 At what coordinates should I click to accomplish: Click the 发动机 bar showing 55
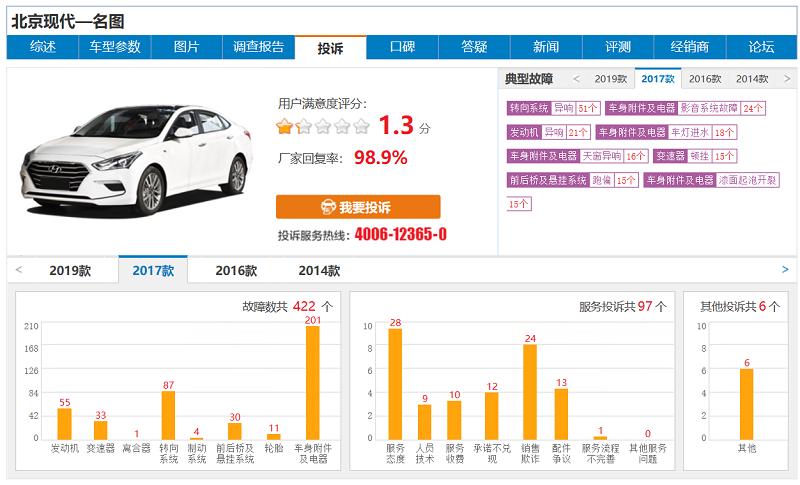tap(65, 424)
